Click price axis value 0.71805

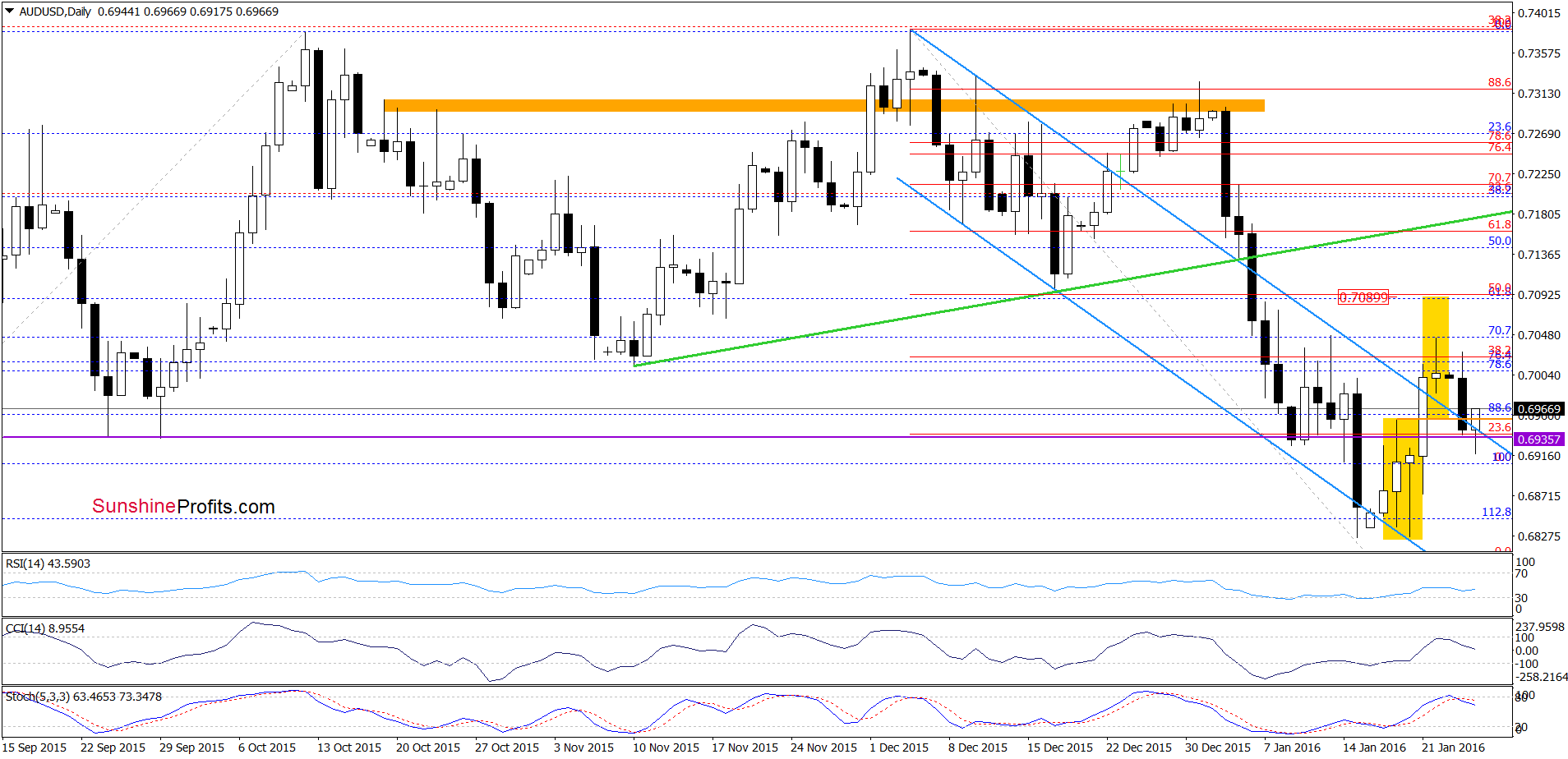point(1538,214)
